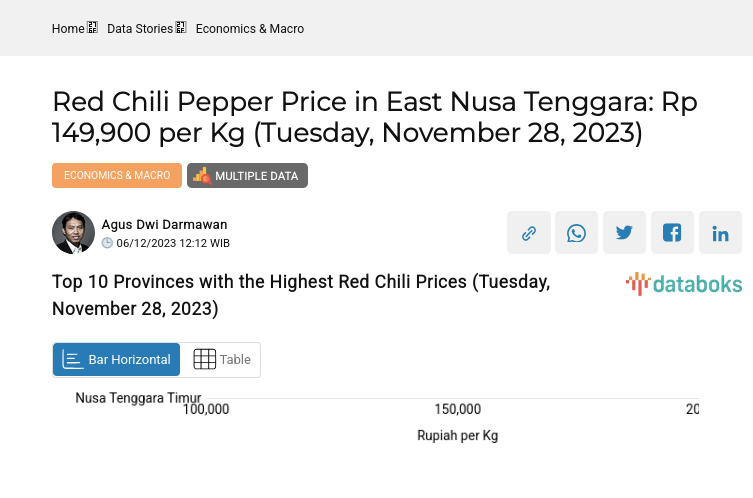Image resolution: width=753 pixels, height=498 pixels.
Task: Open Data Stories in the breadcrumb
Action: click(x=140, y=29)
